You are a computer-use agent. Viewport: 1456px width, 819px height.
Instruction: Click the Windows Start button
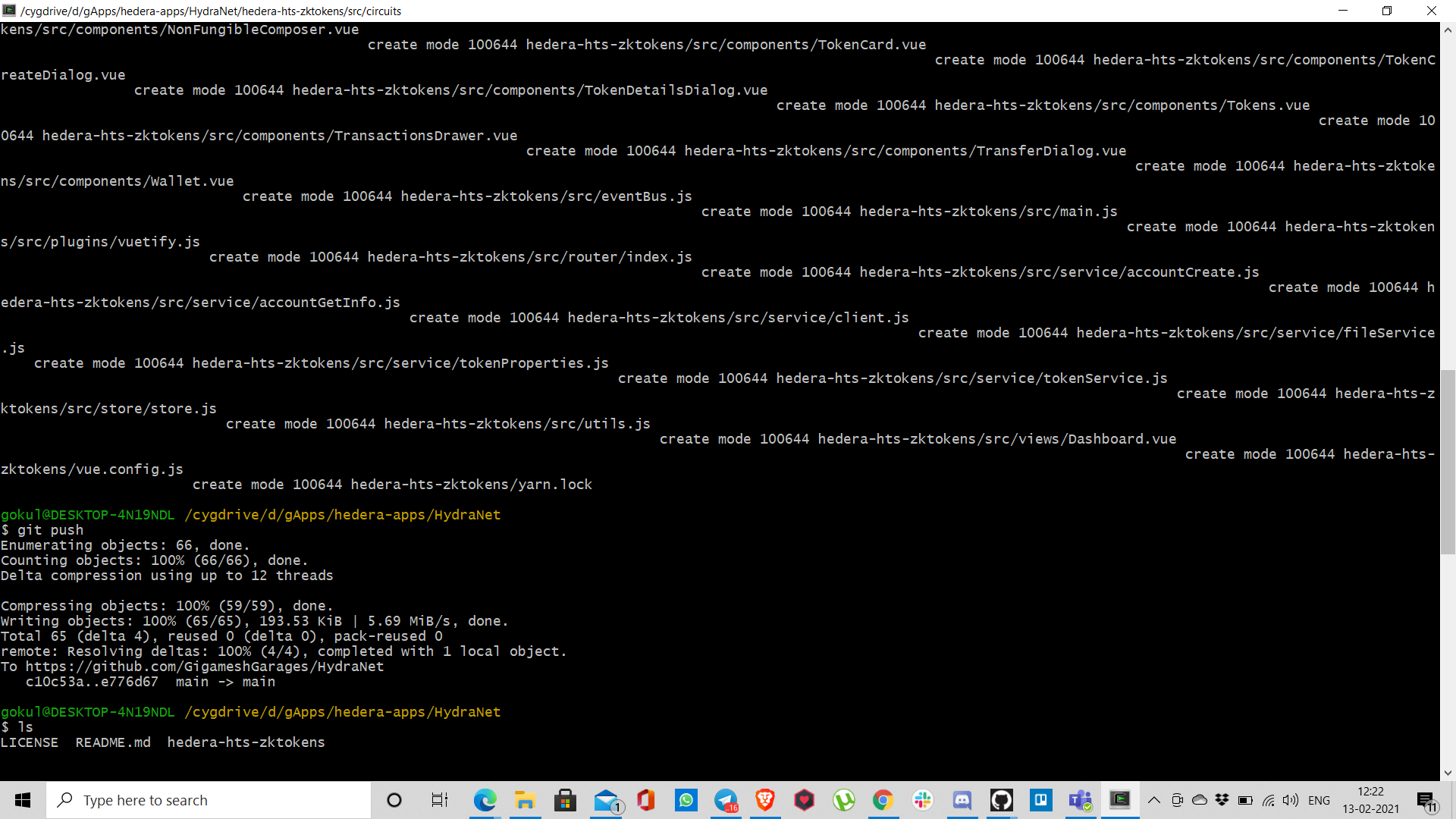[x=23, y=800]
